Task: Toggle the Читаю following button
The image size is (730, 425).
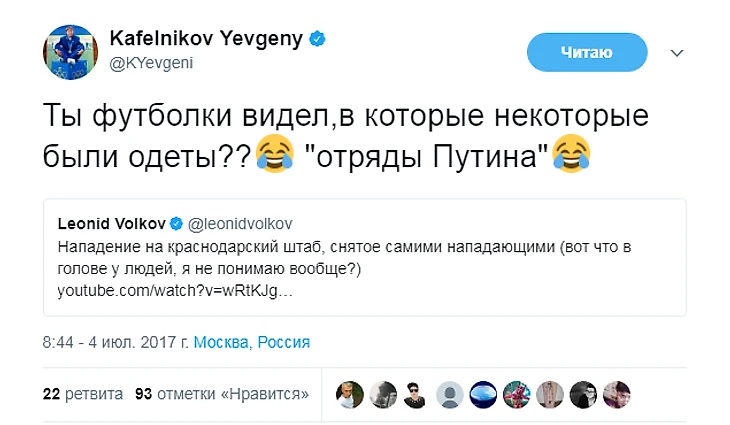Action: (x=586, y=51)
